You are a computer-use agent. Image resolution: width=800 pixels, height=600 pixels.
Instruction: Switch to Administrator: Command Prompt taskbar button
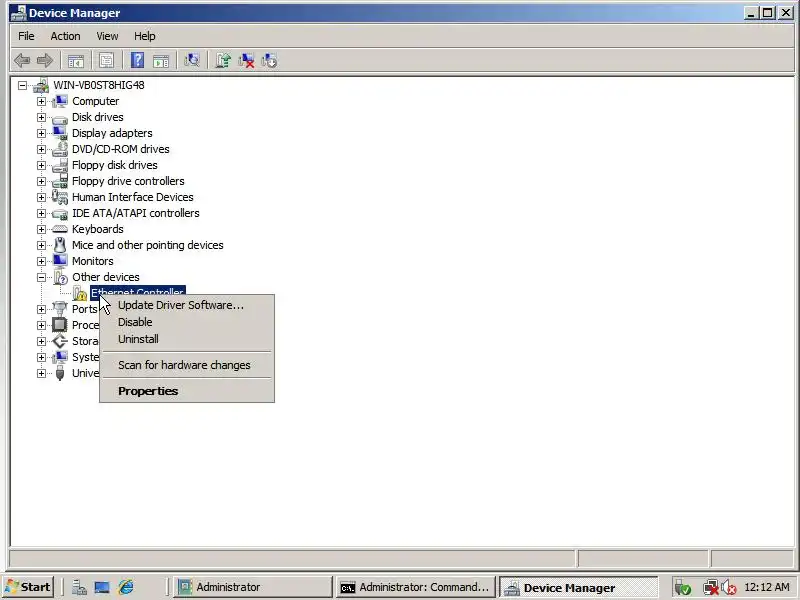click(x=415, y=587)
